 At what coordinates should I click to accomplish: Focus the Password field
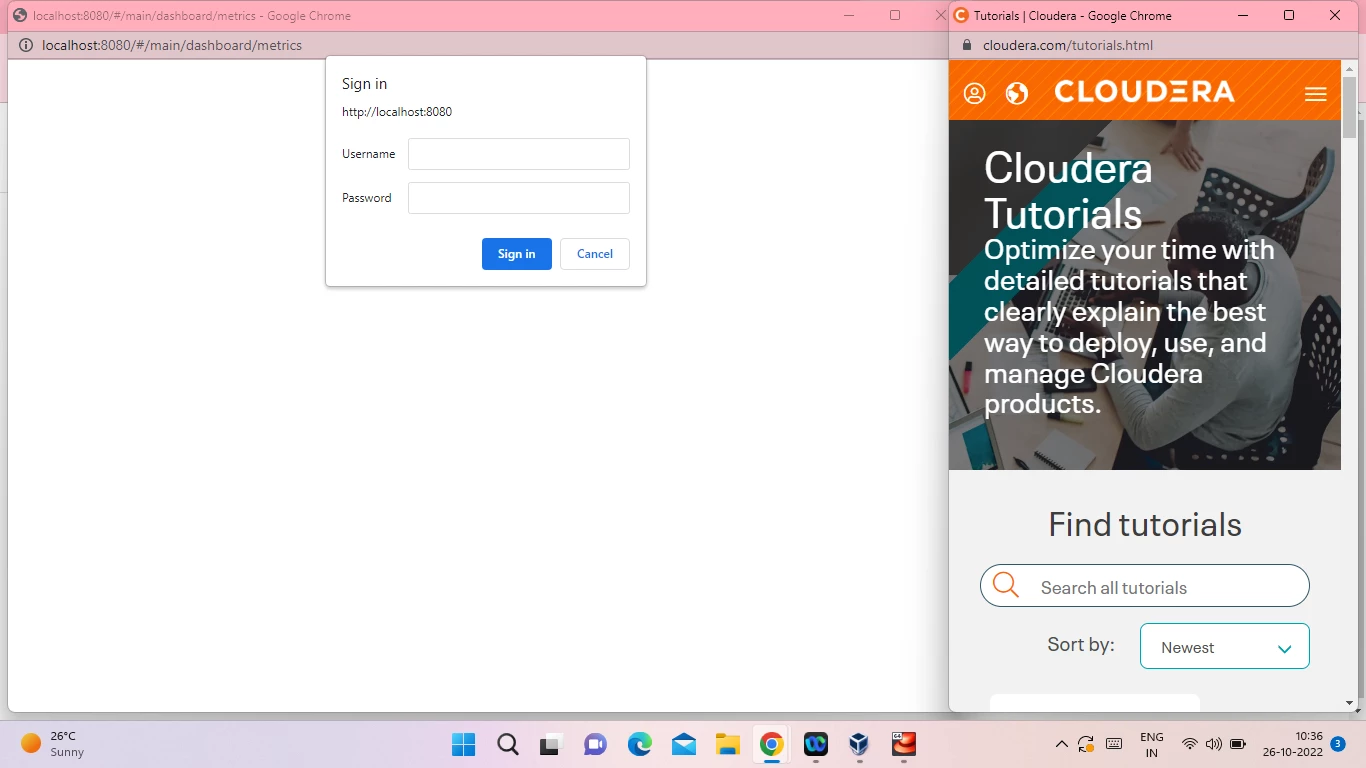[519, 198]
